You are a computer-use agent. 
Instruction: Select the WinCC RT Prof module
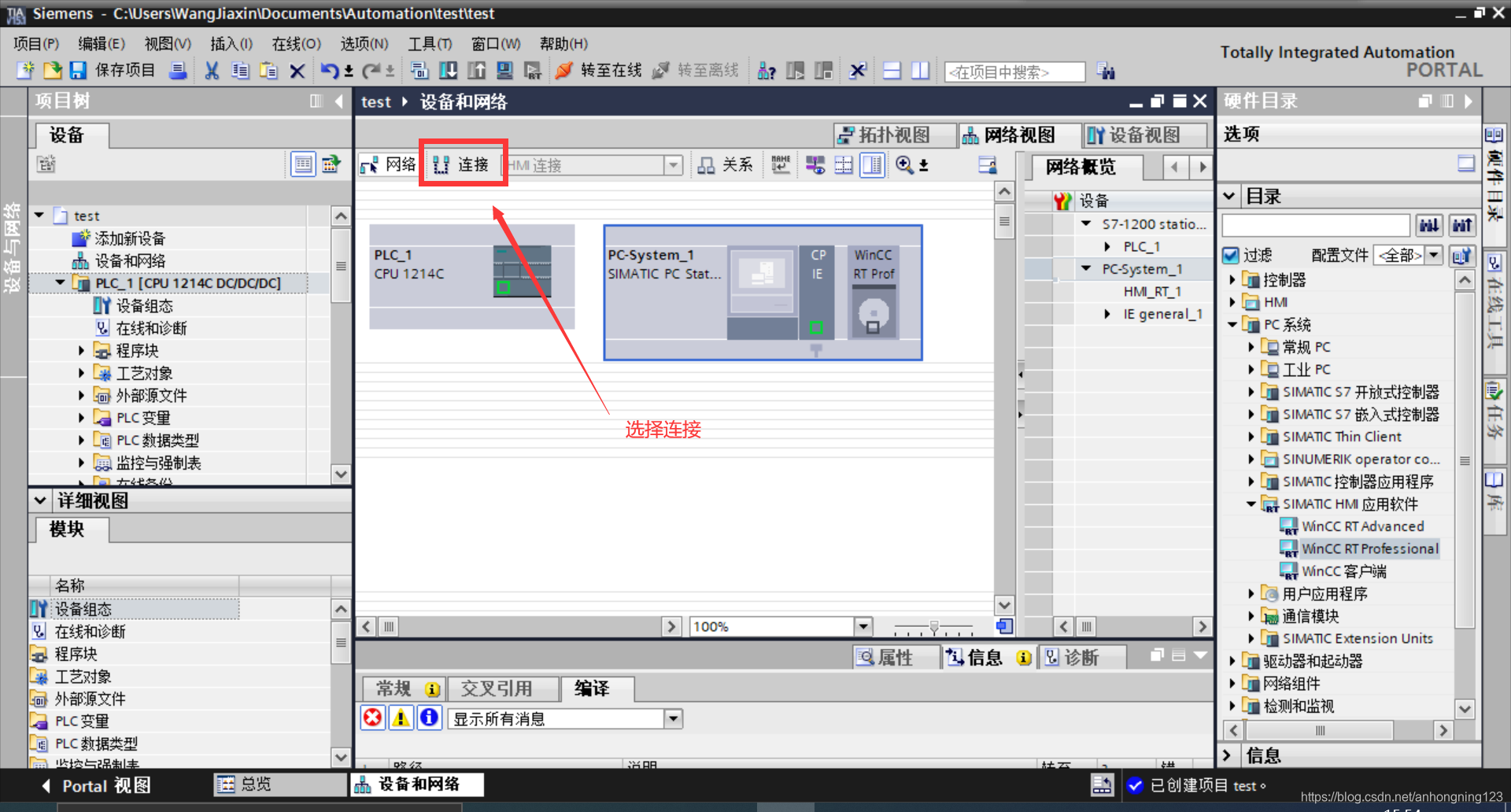[874, 293]
